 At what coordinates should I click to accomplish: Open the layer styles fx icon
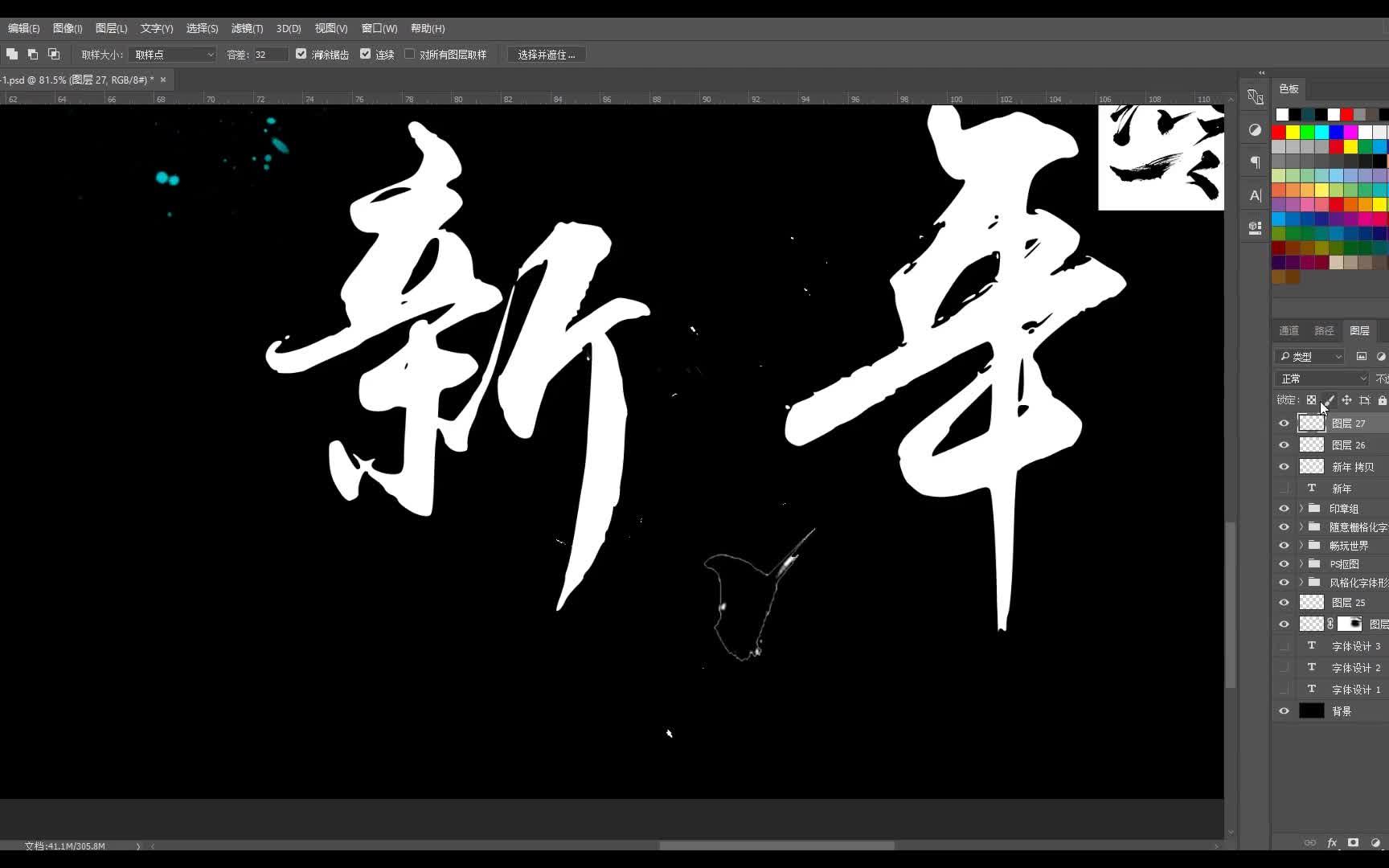click(1332, 842)
